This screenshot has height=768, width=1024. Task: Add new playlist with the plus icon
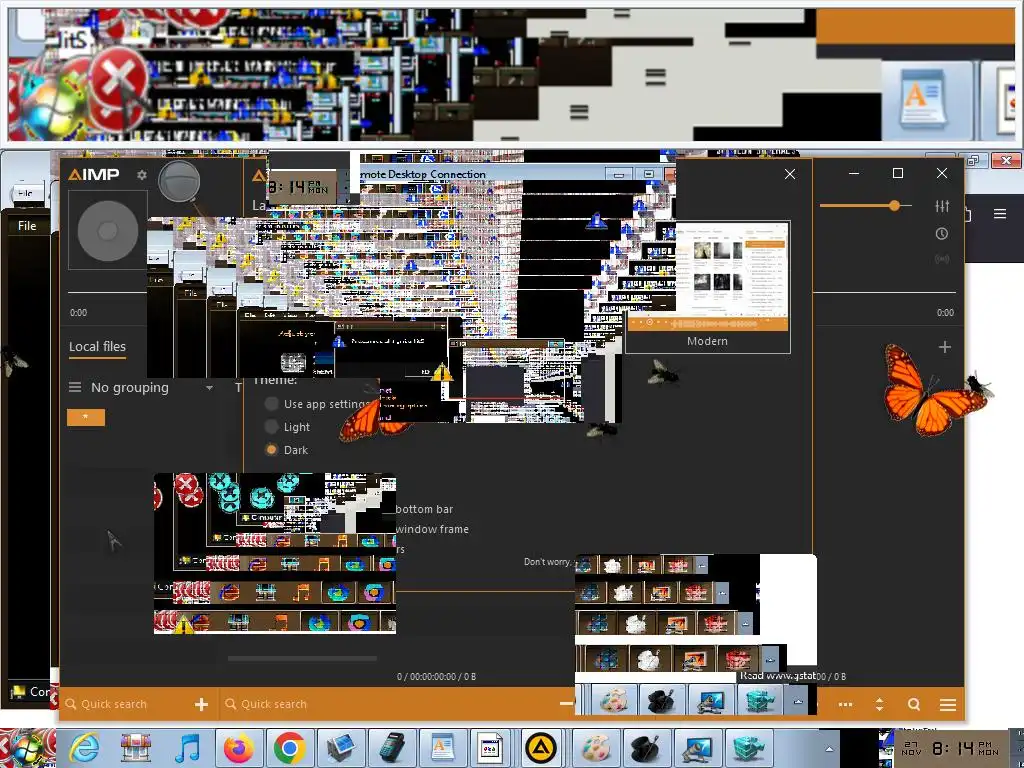(x=944, y=347)
